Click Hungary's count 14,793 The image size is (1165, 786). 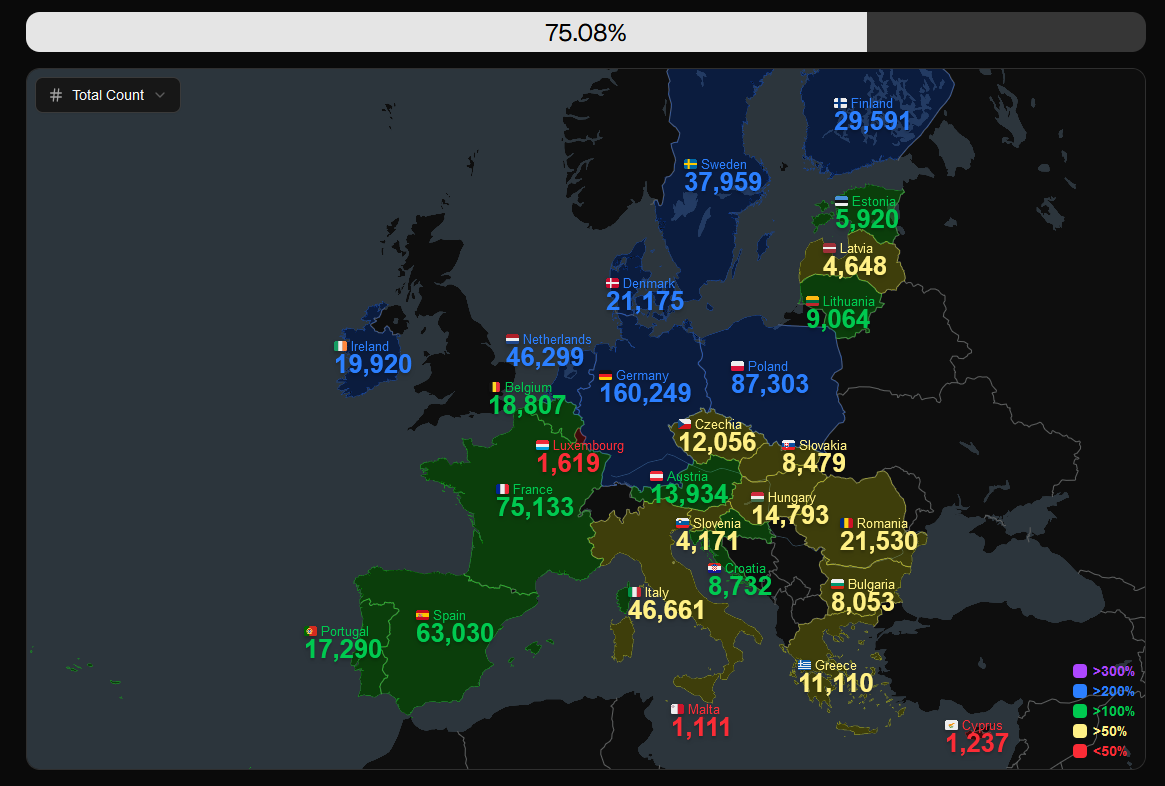tap(790, 515)
